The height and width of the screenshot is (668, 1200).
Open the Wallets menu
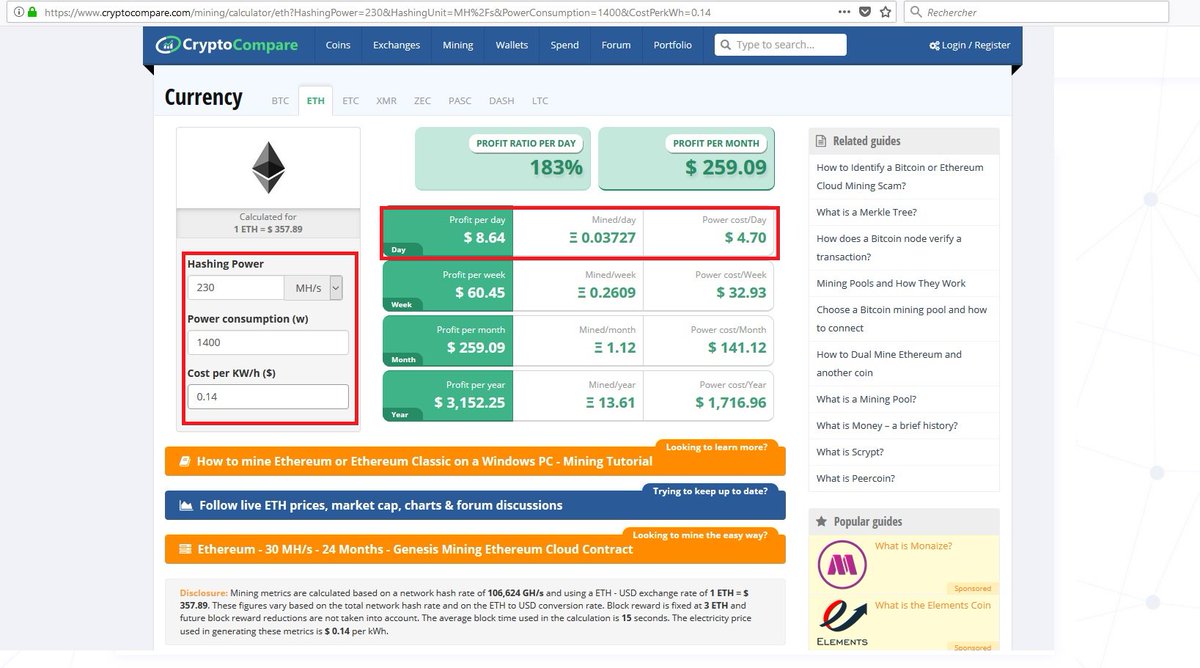[511, 45]
